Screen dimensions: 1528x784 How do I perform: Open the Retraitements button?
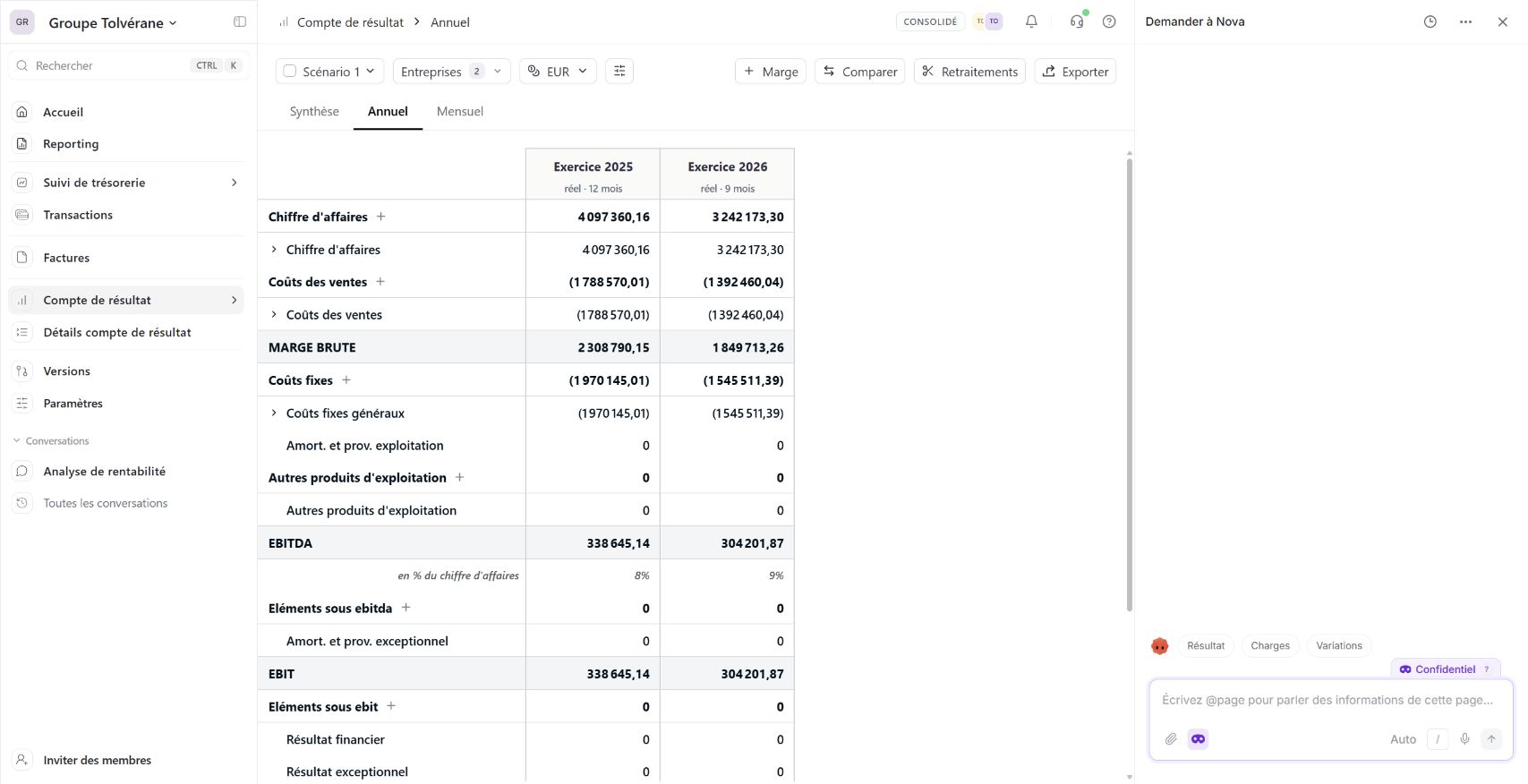click(970, 72)
